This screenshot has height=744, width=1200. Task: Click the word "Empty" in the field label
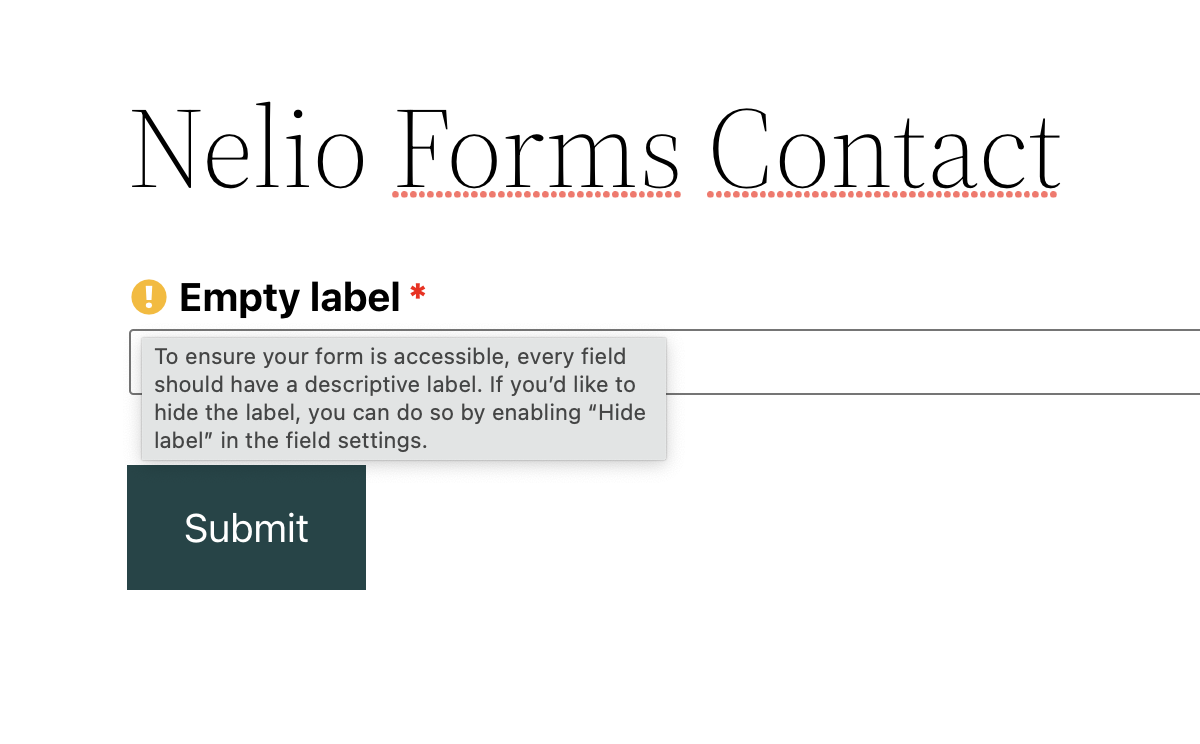click(234, 297)
